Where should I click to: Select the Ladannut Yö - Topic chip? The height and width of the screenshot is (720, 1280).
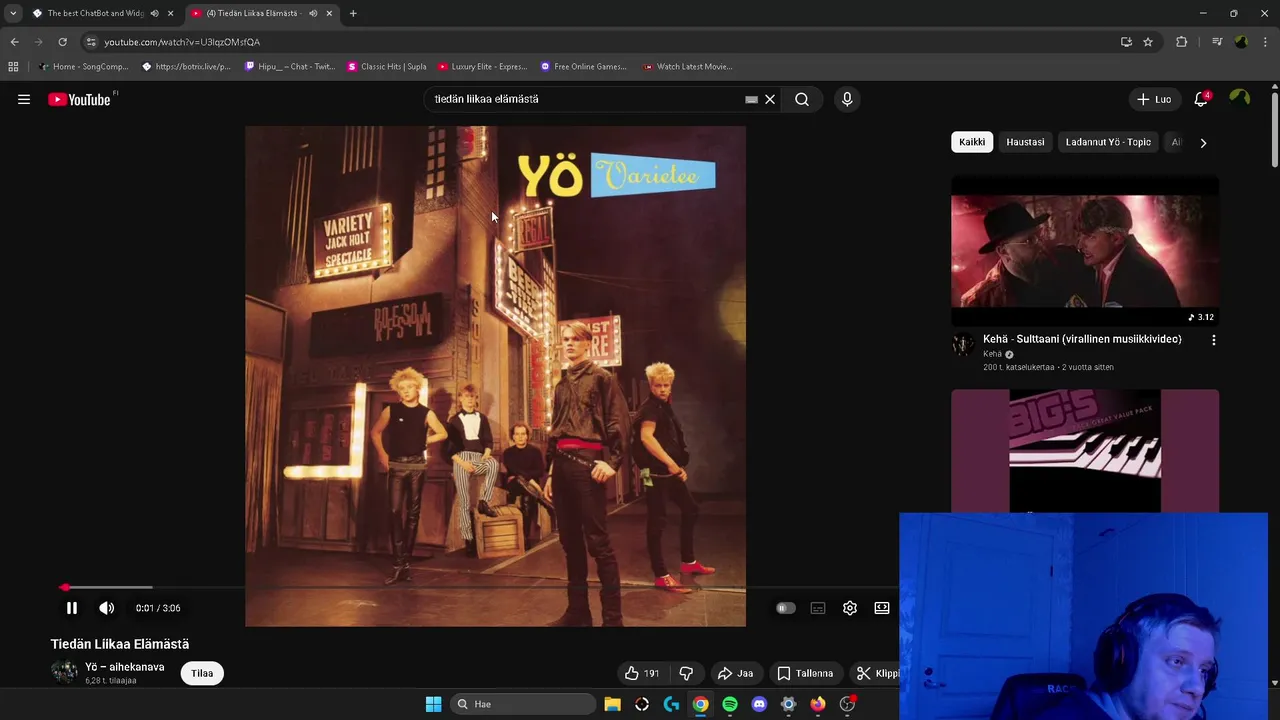[1108, 142]
